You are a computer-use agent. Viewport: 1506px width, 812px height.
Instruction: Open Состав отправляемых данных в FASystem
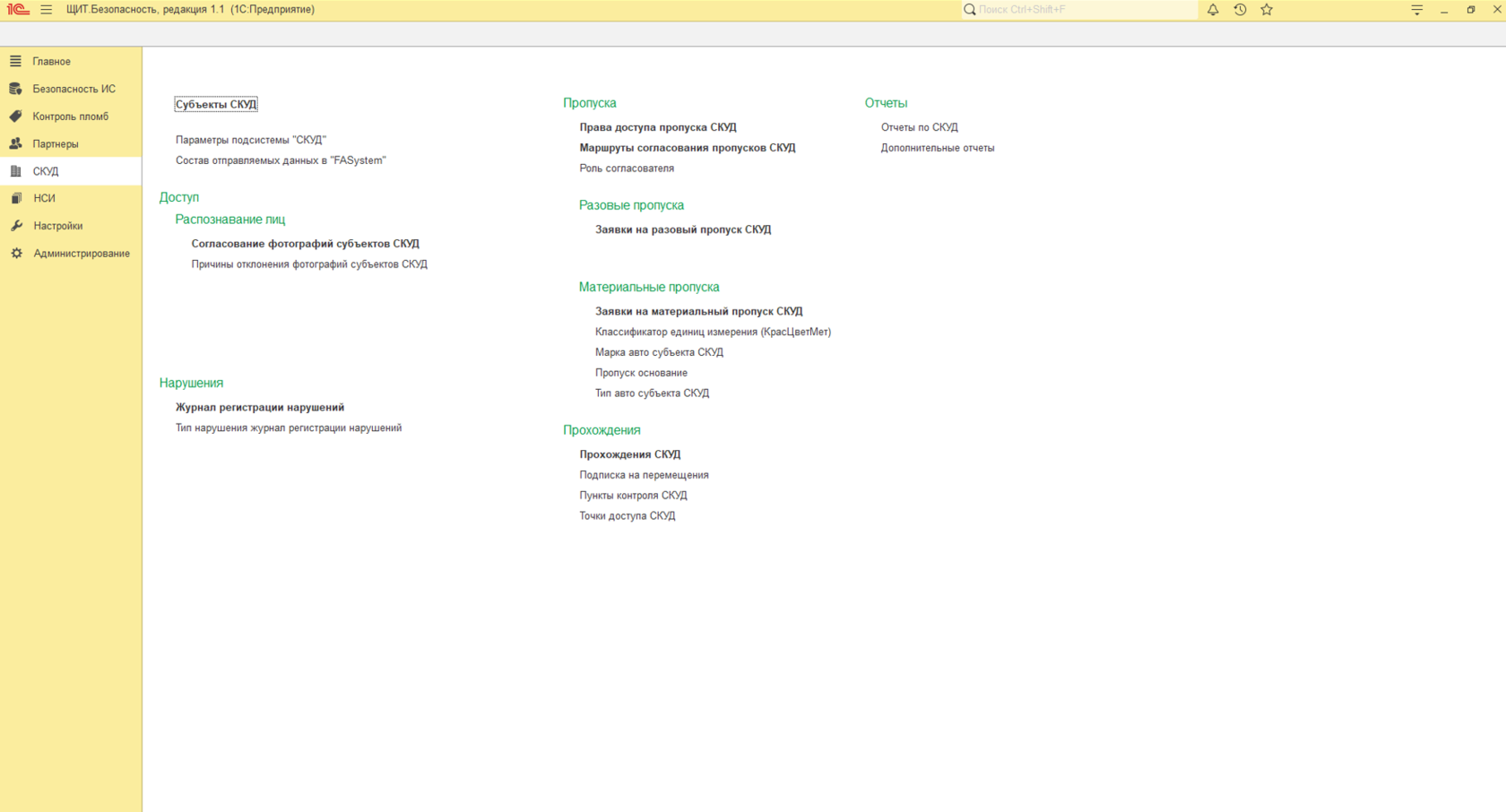(281, 160)
